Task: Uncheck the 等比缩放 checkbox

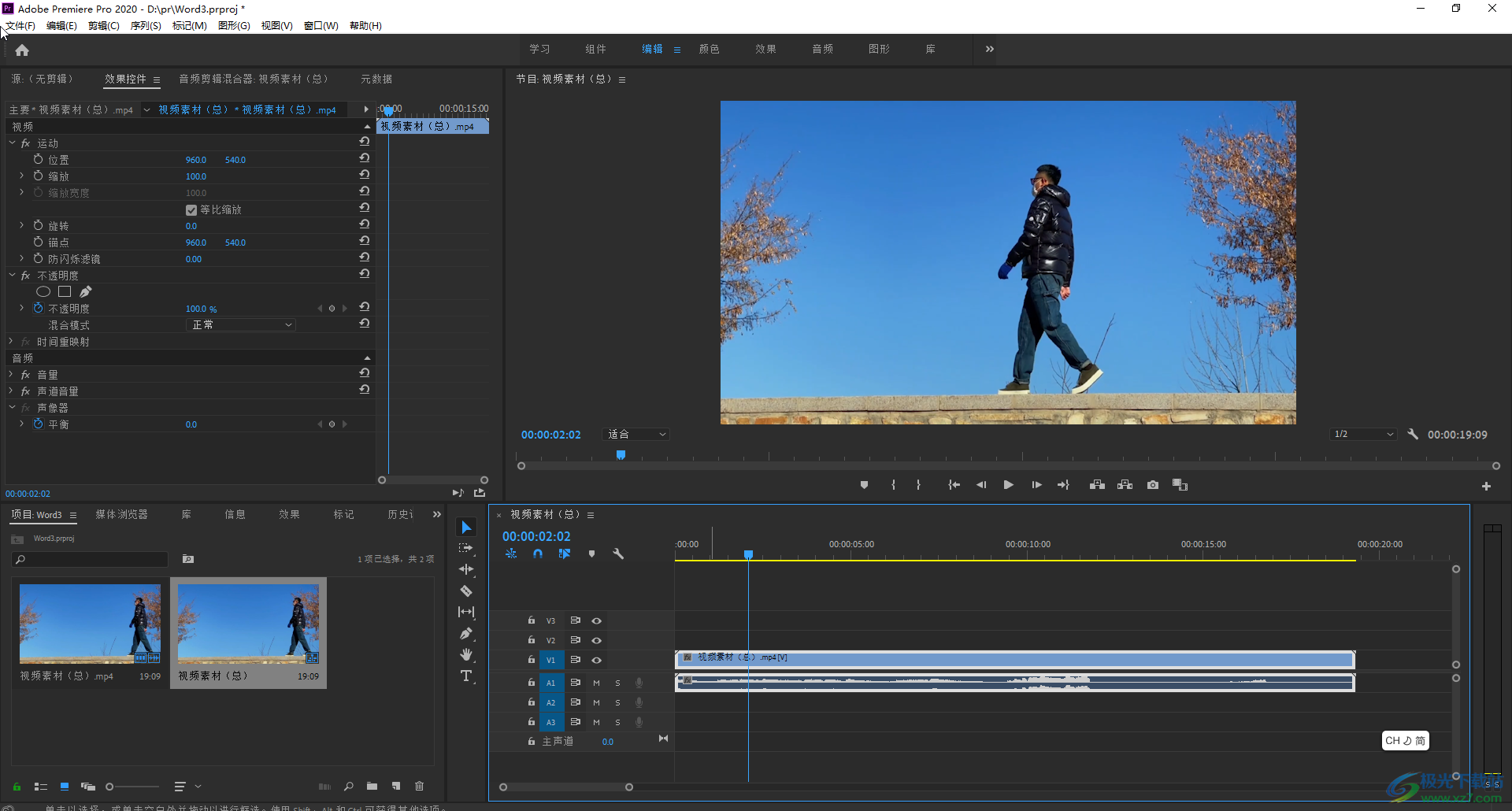Action: [x=191, y=210]
